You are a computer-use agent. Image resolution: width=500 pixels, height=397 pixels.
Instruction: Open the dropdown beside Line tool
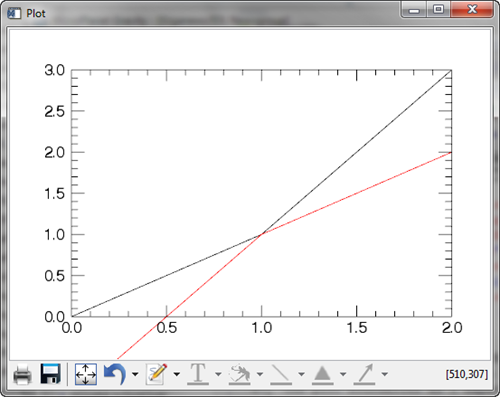[x=301, y=374]
